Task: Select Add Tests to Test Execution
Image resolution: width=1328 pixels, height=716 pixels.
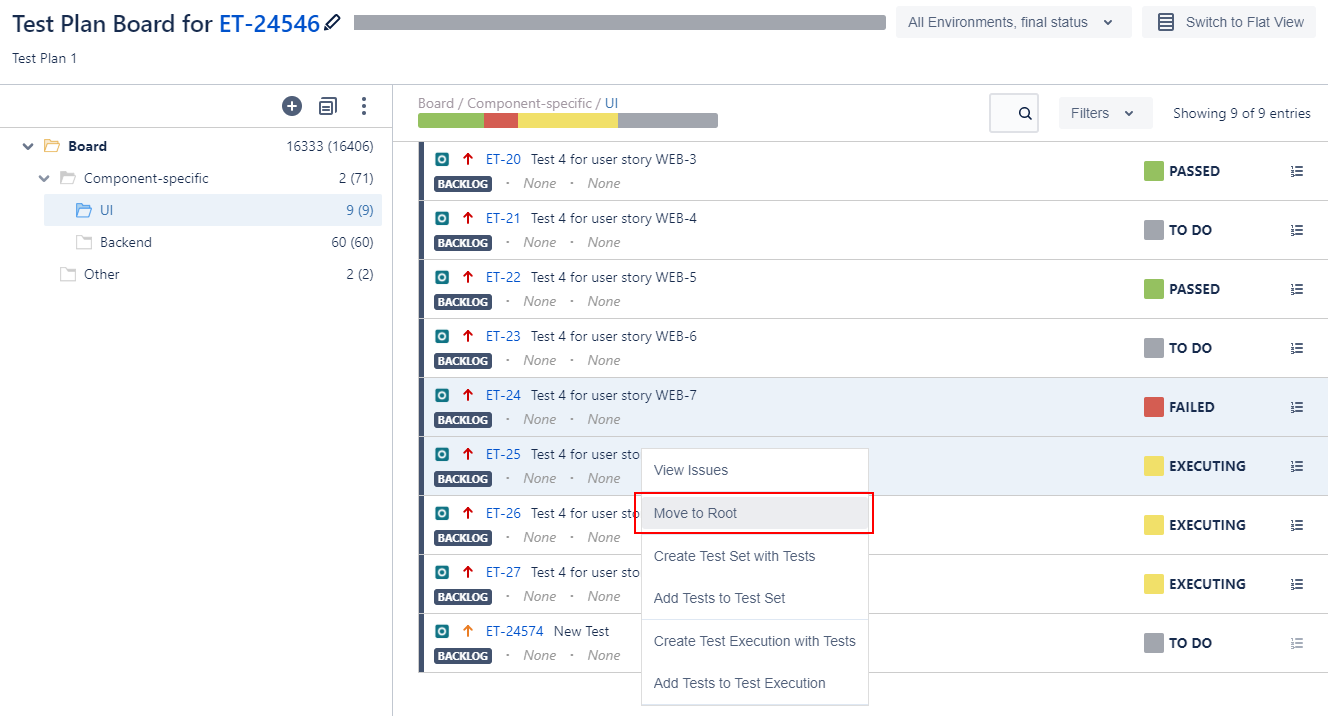Action: click(x=755, y=683)
